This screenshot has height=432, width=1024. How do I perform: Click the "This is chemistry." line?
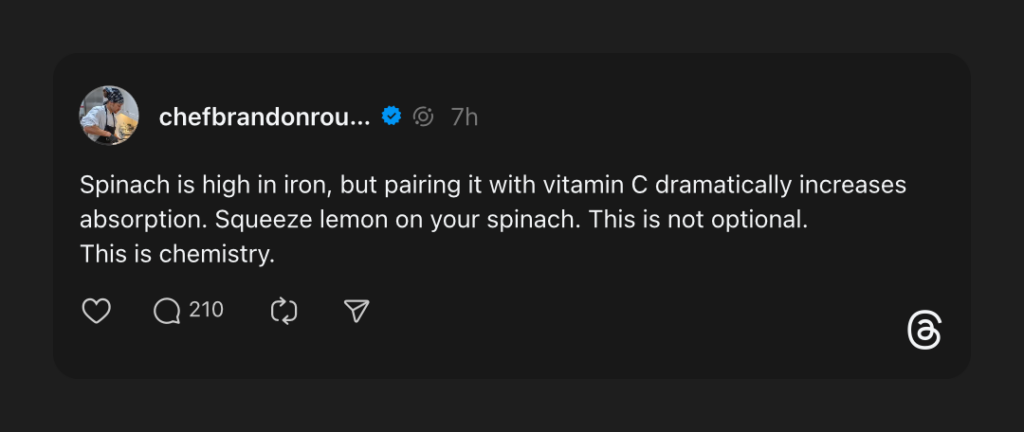pyautogui.click(x=177, y=255)
